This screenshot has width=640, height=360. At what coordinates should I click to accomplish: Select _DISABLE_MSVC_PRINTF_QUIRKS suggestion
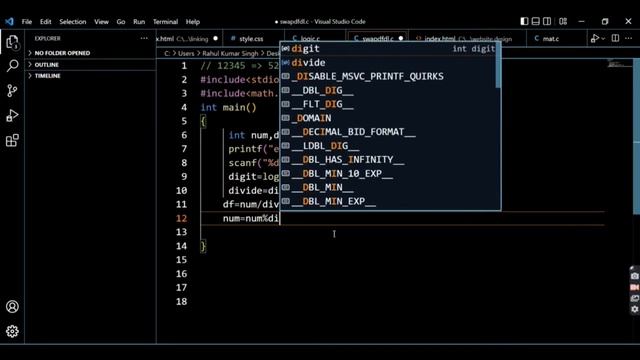coord(388,76)
